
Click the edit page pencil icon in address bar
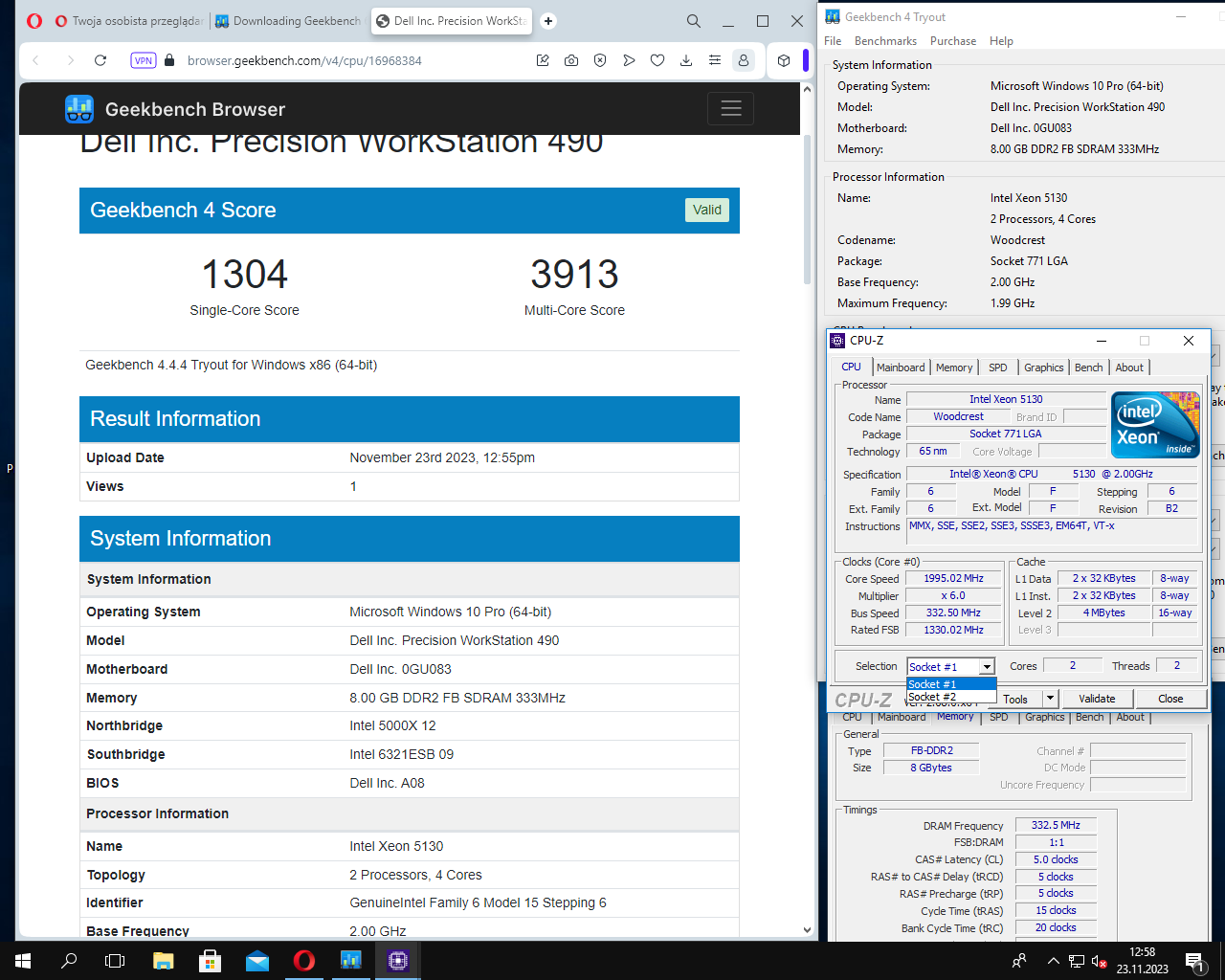coord(543,60)
